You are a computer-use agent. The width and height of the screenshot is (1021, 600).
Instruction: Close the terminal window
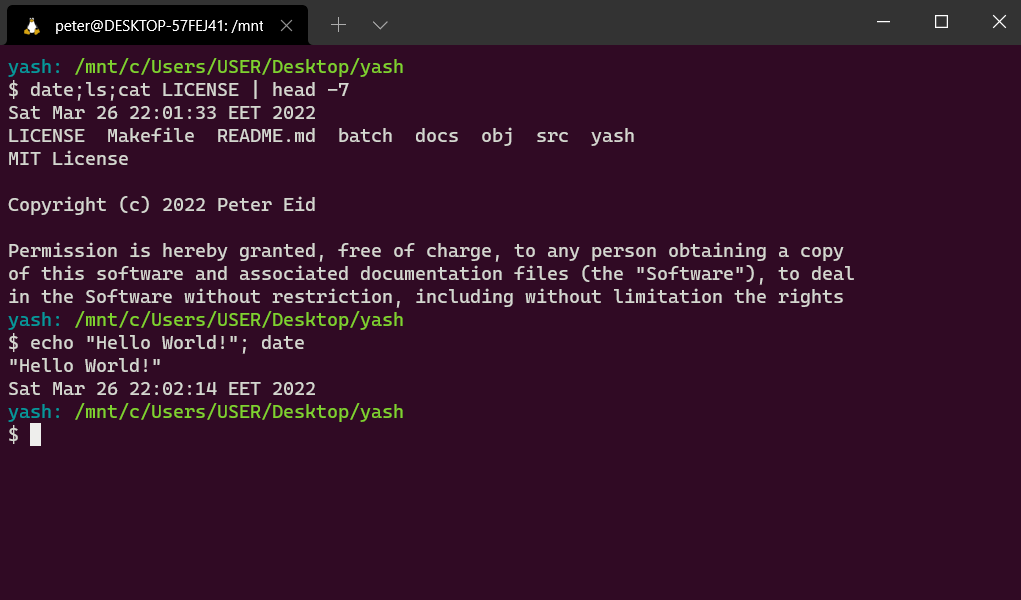(x=998, y=22)
